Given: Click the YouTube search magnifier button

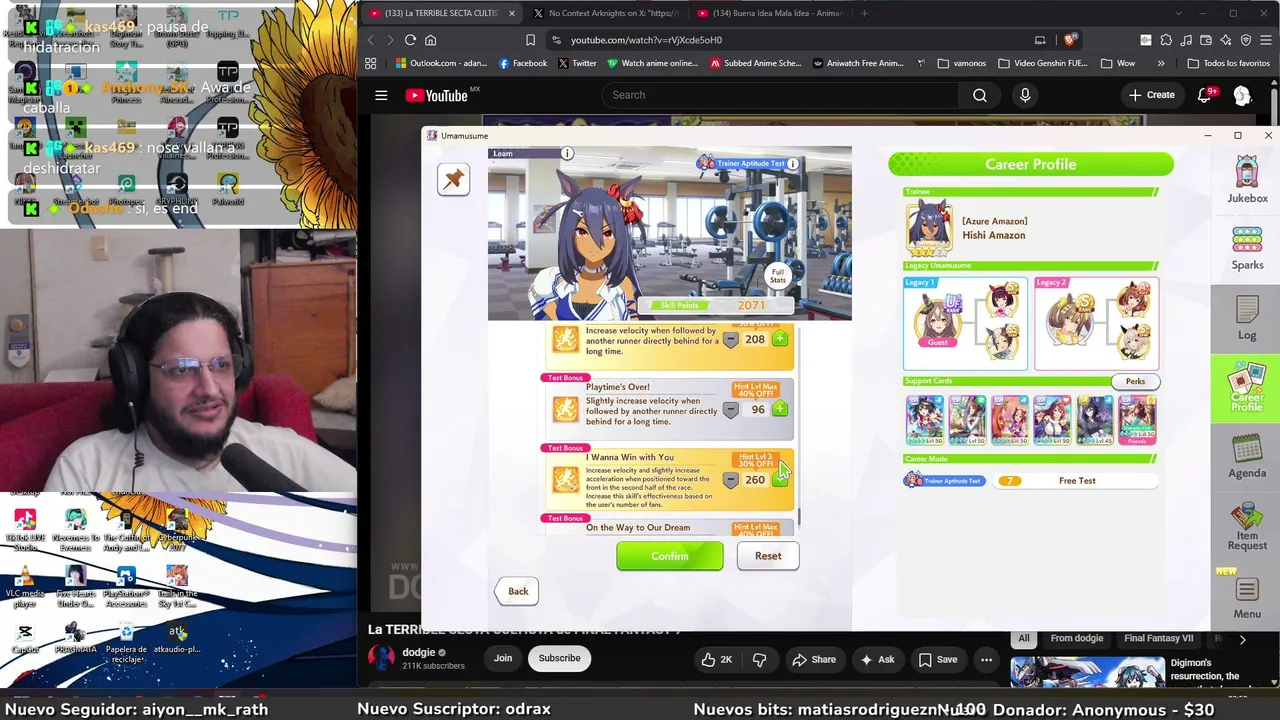Looking at the screenshot, I should click(x=980, y=95).
